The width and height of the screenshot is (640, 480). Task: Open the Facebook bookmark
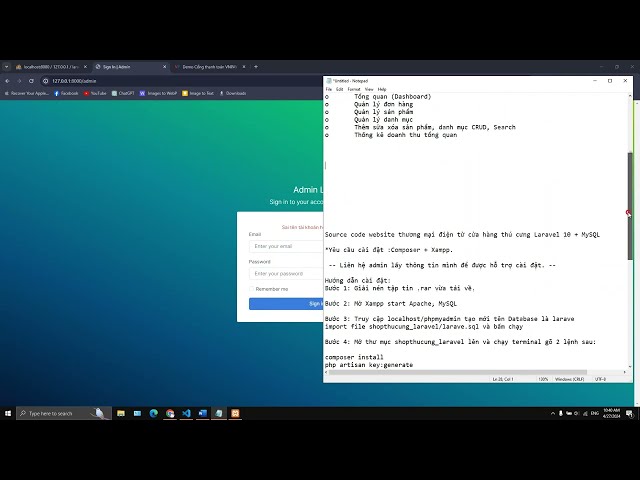tap(66, 93)
